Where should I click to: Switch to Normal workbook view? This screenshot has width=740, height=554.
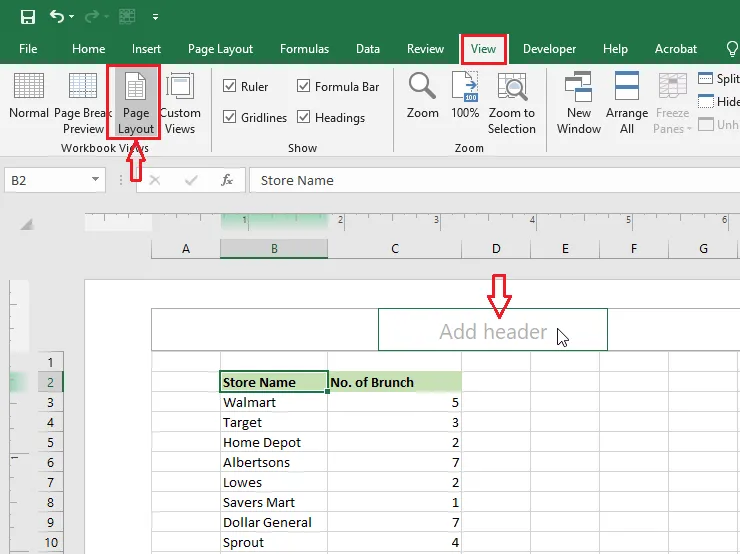click(29, 96)
